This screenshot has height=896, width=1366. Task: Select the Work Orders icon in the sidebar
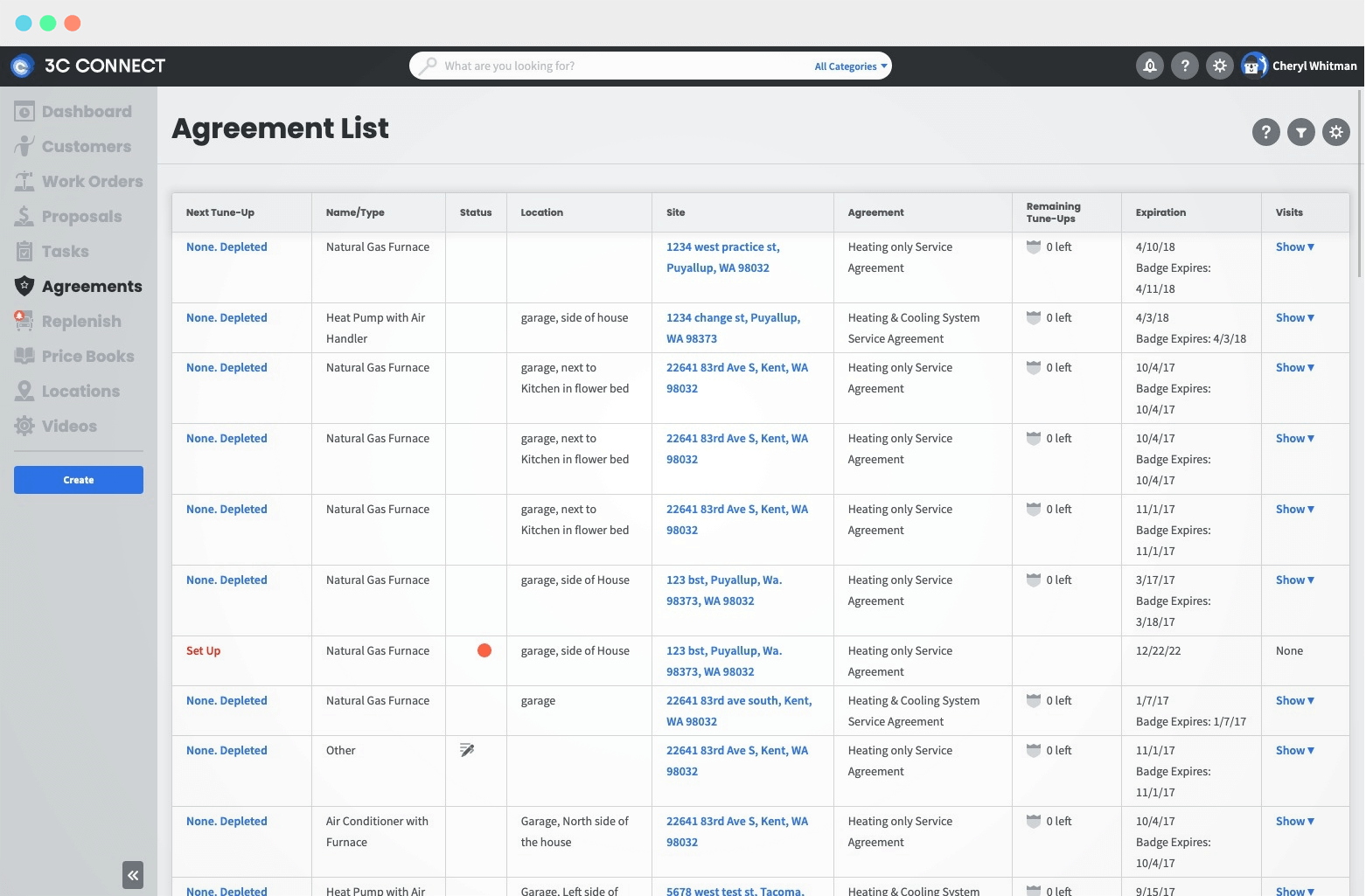pyautogui.click(x=24, y=181)
